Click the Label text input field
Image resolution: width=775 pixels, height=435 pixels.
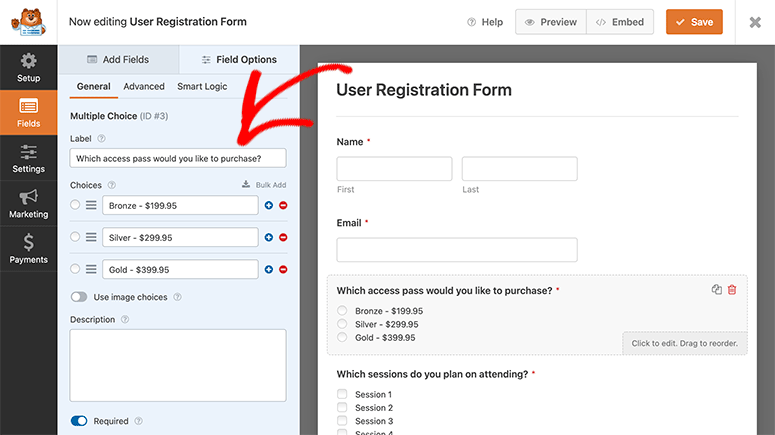[x=178, y=158]
